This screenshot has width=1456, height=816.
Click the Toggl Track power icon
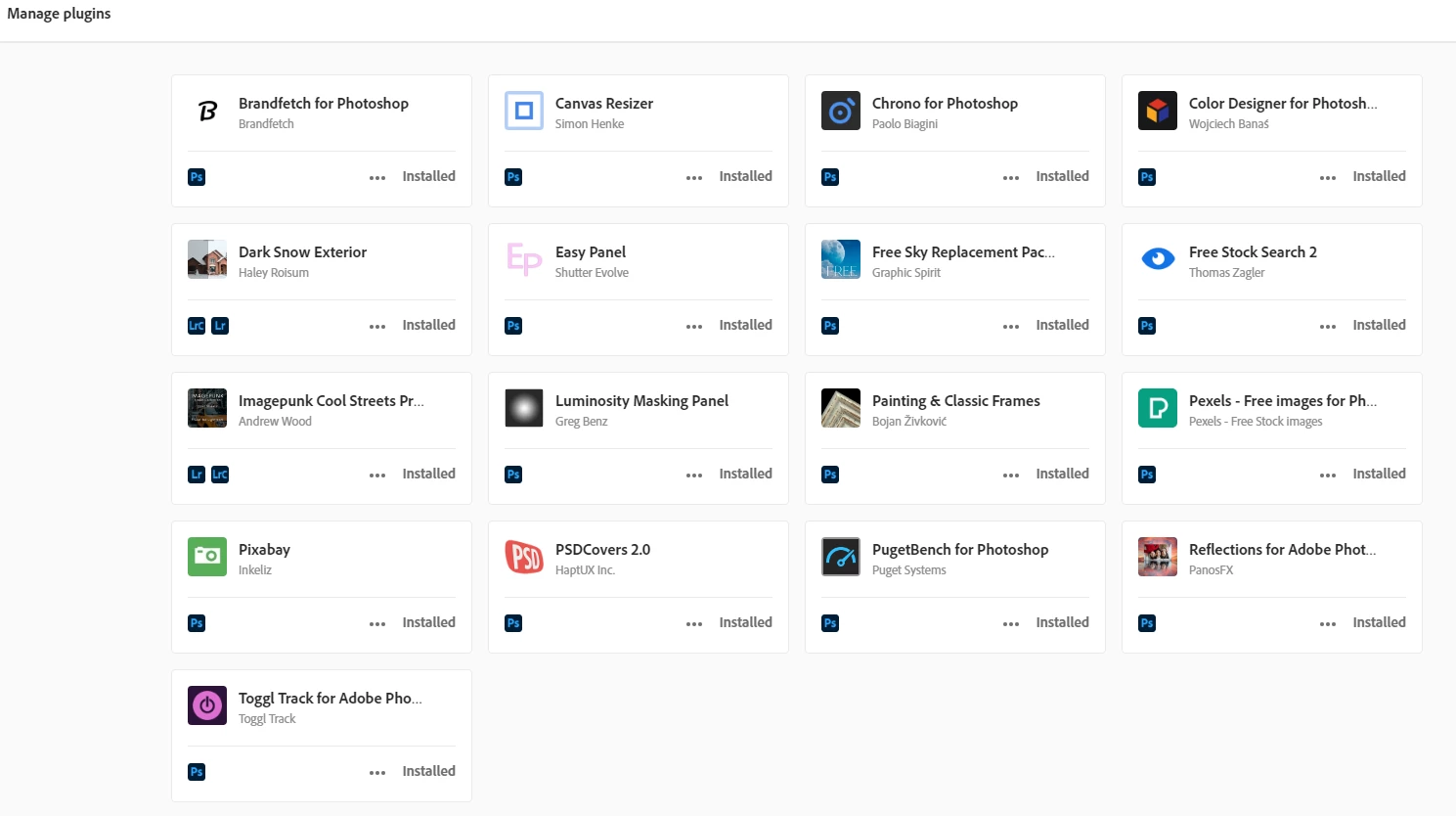[207, 706]
